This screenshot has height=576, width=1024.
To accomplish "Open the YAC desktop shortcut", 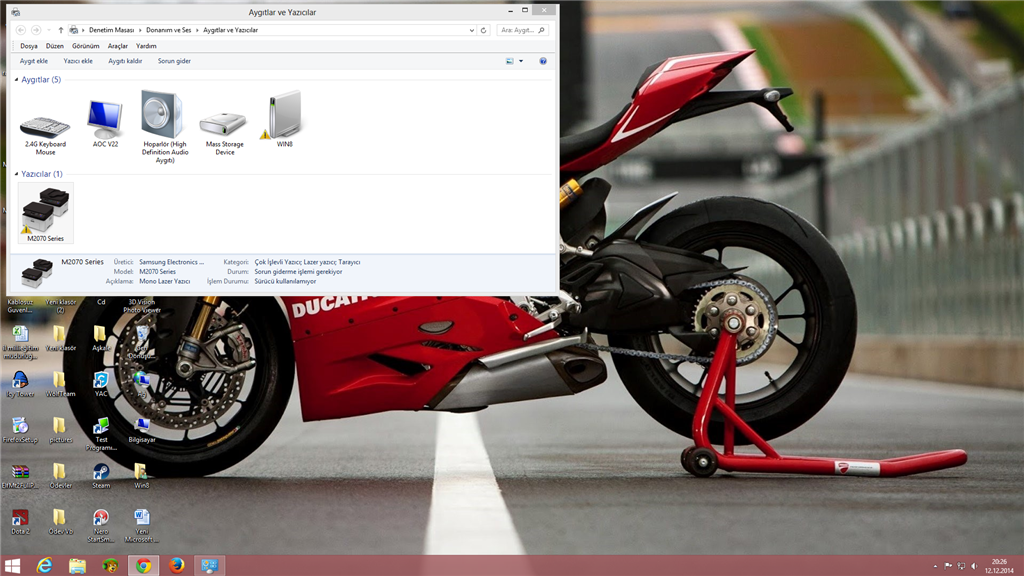I will coord(101,385).
